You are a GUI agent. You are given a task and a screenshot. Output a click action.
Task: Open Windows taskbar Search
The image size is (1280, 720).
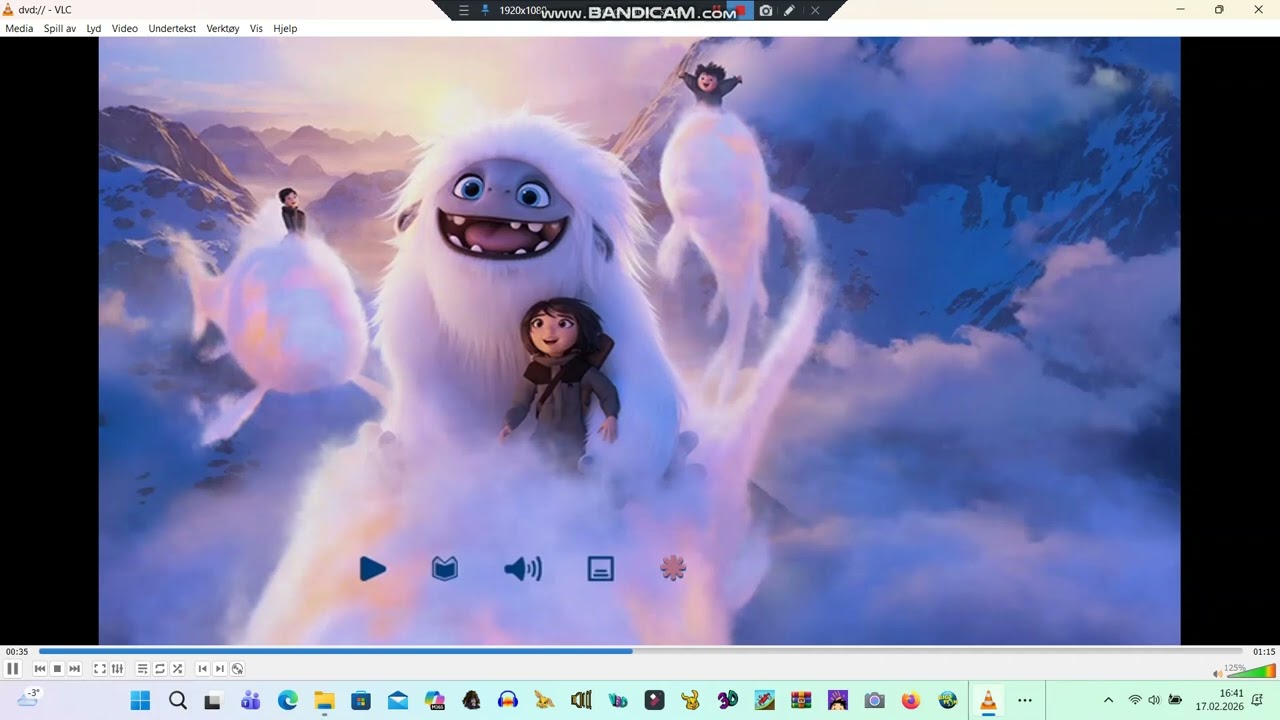point(177,700)
